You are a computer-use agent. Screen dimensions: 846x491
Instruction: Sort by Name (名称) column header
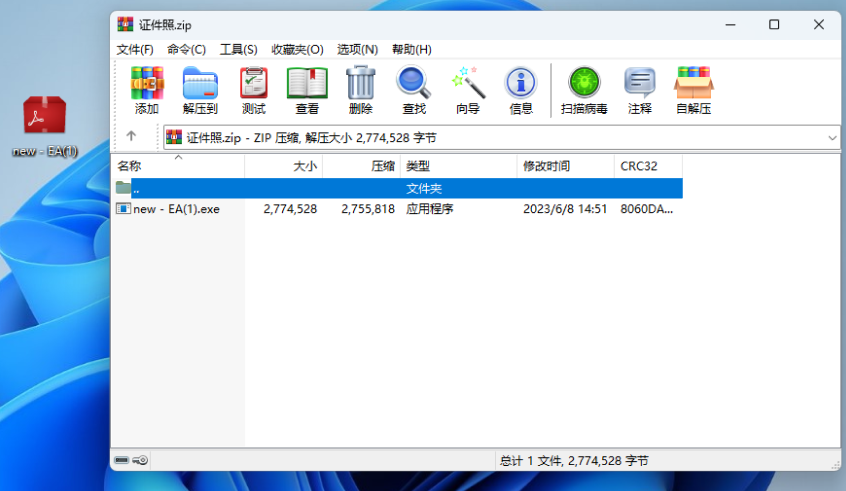point(178,166)
